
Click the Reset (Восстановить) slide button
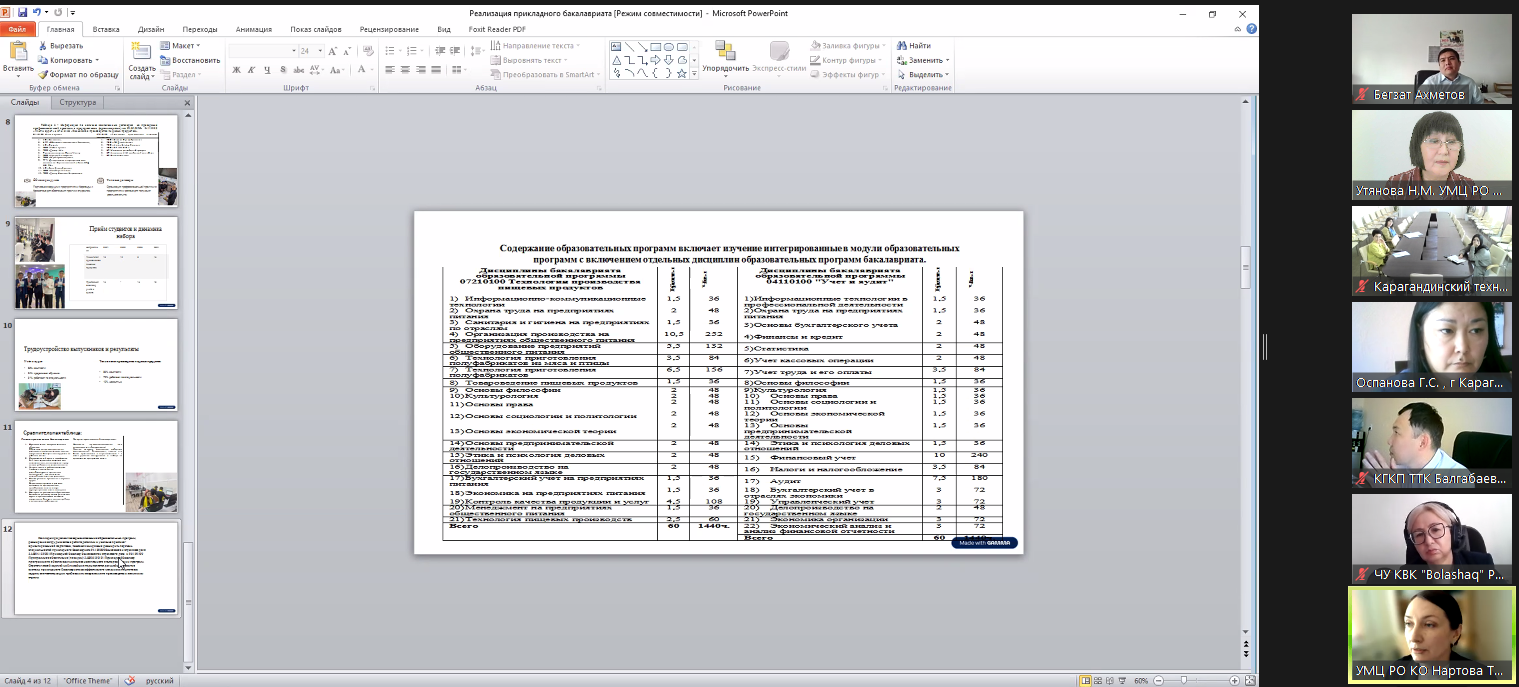tap(190, 60)
